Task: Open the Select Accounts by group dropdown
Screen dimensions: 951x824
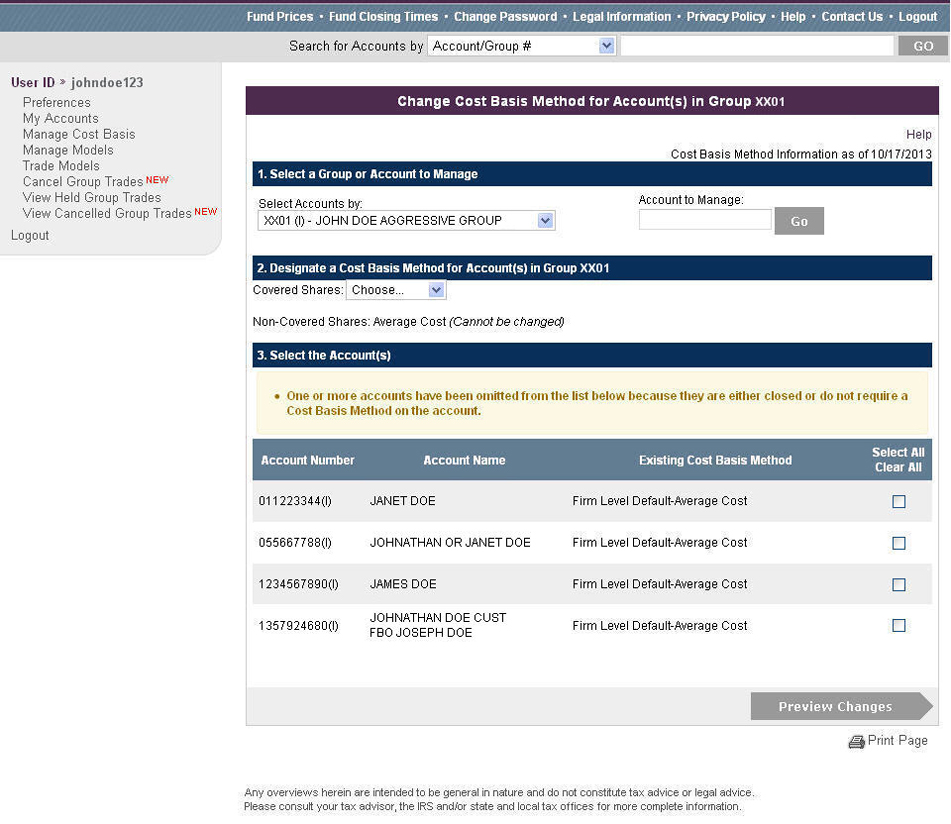Action: (406, 221)
